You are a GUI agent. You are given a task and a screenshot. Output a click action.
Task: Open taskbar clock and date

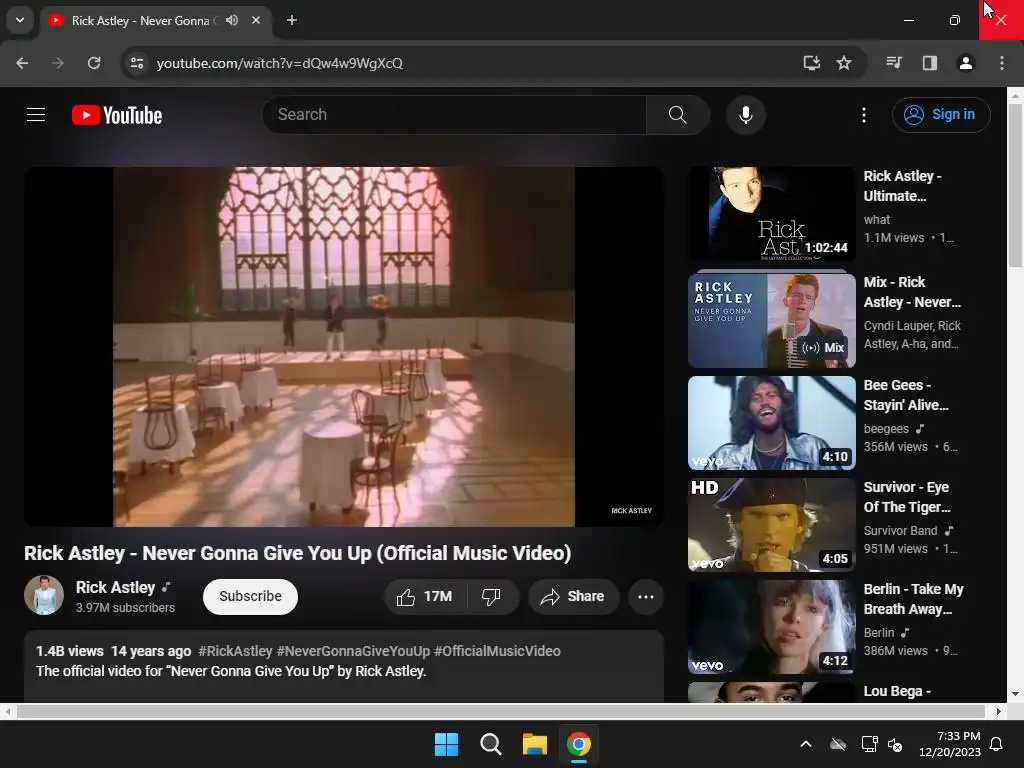click(x=950, y=744)
